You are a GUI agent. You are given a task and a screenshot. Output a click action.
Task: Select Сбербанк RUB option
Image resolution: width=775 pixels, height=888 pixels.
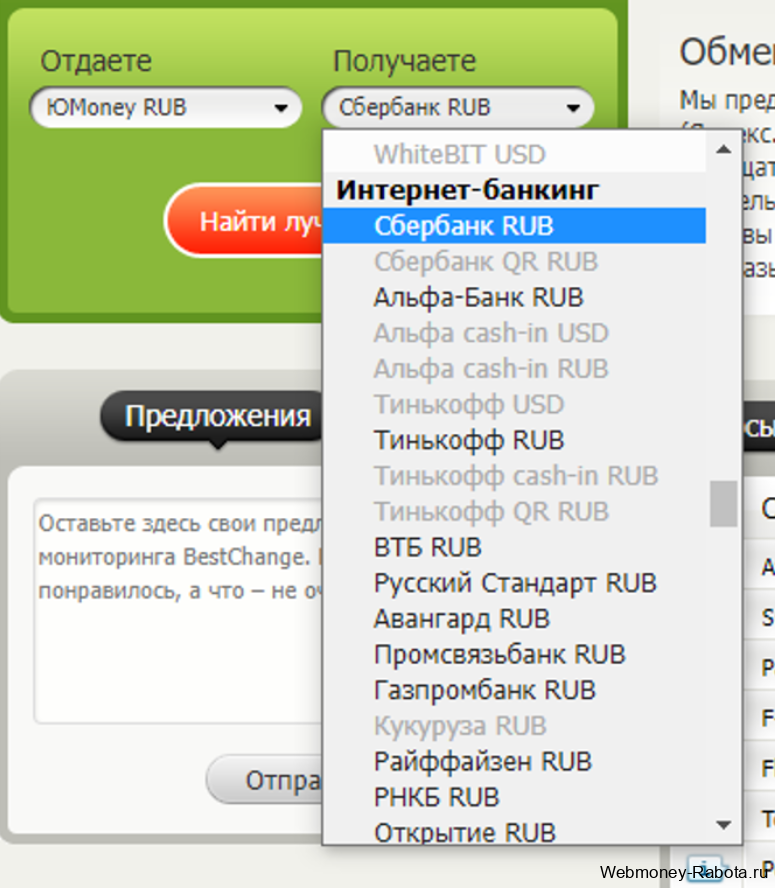click(x=514, y=226)
